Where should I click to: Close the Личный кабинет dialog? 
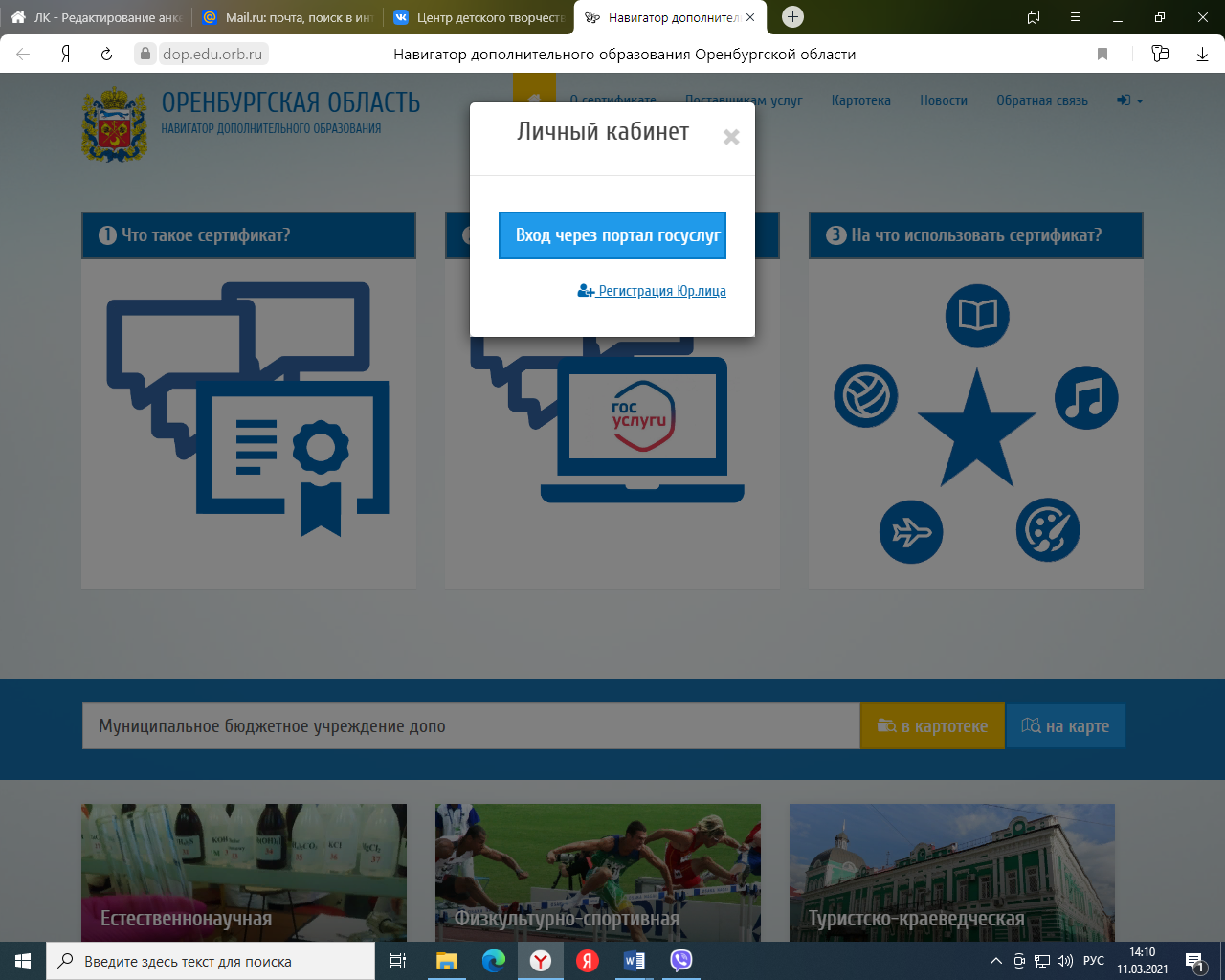point(731,137)
